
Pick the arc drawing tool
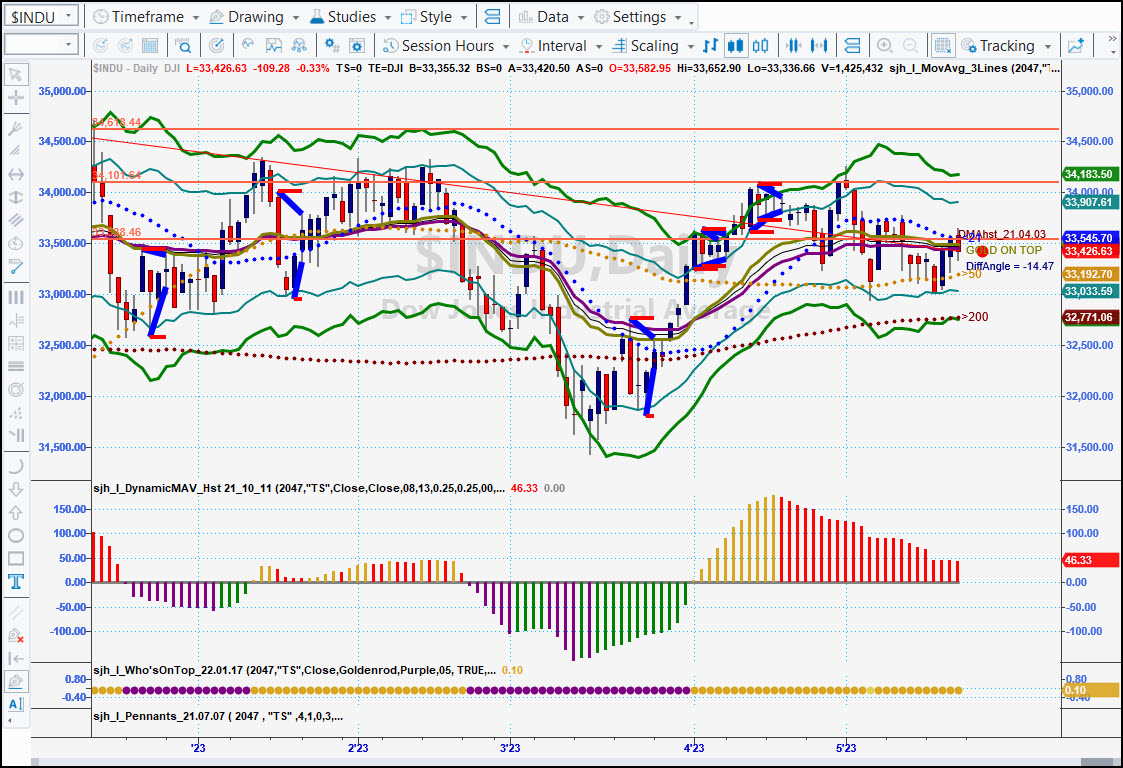click(x=16, y=466)
